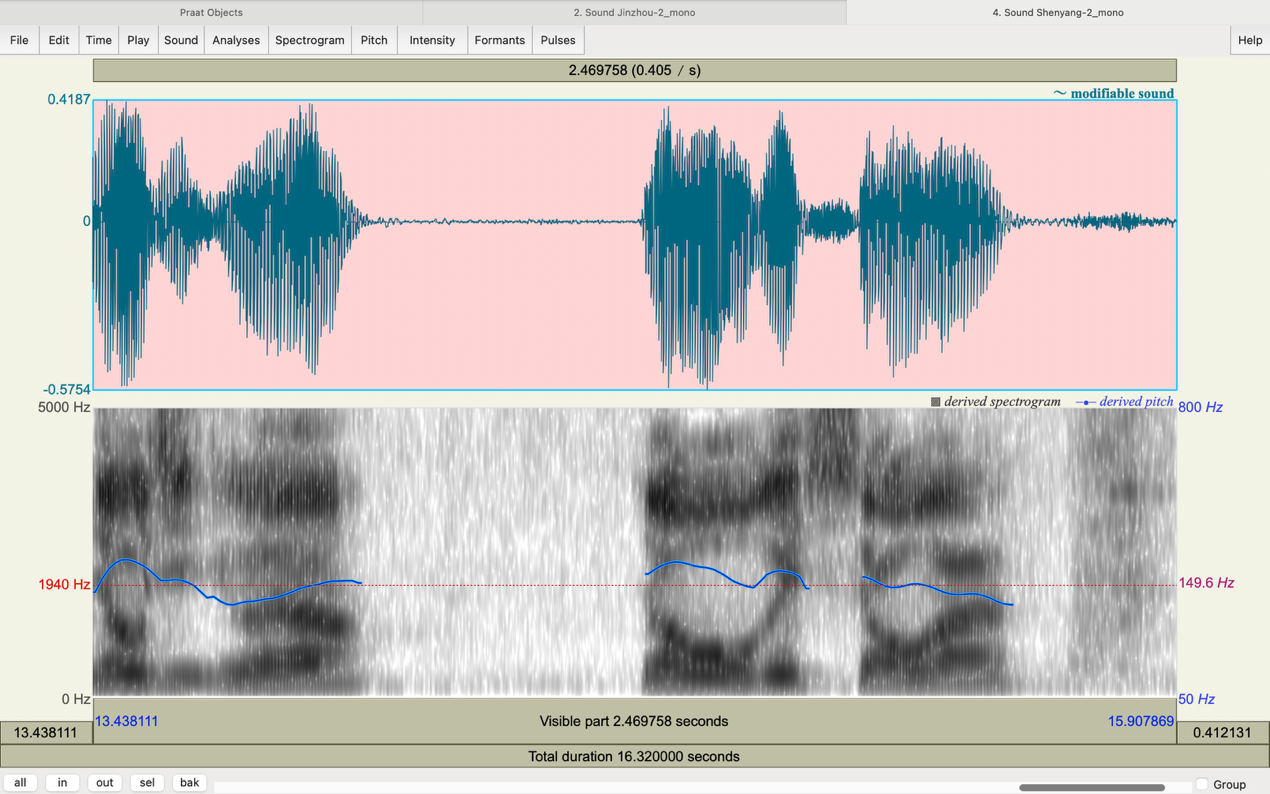1270x794 pixels.
Task: Expand the Formants menu
Action: [x=499, y=40]
